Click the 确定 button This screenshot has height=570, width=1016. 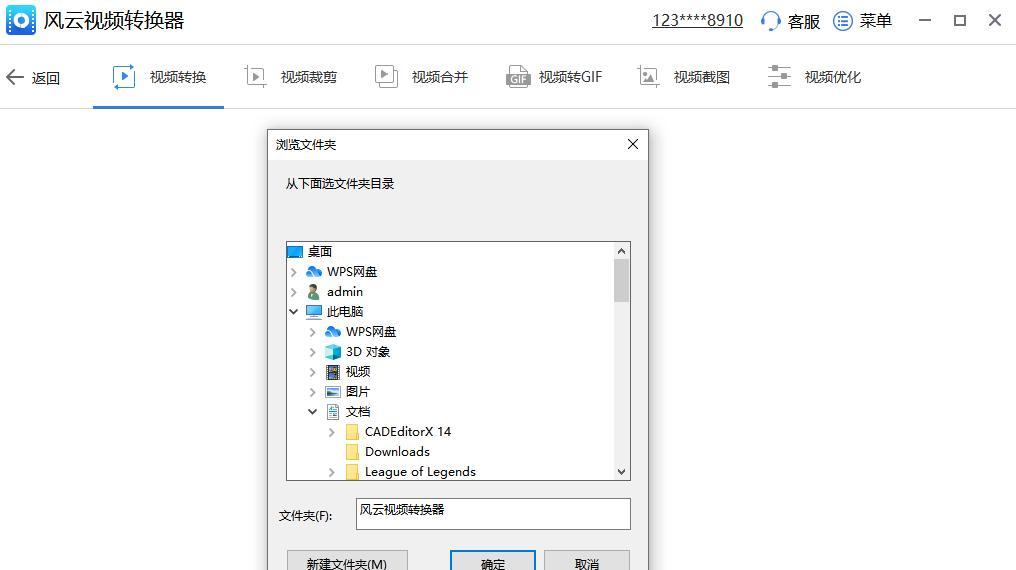493,561
